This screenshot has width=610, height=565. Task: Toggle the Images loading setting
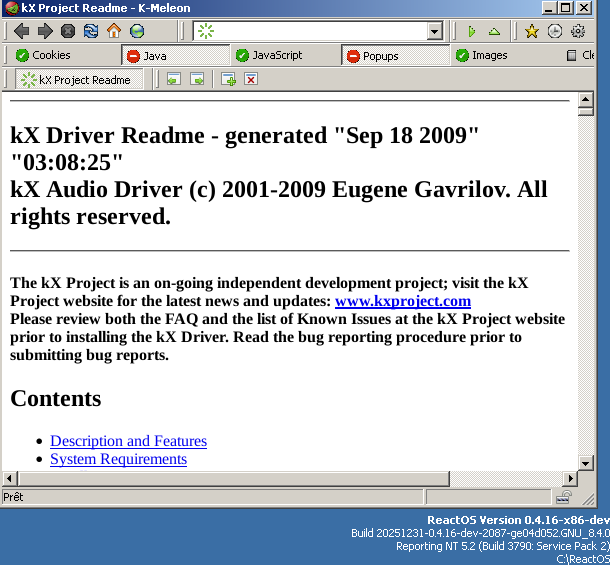[x=481, y=55]
